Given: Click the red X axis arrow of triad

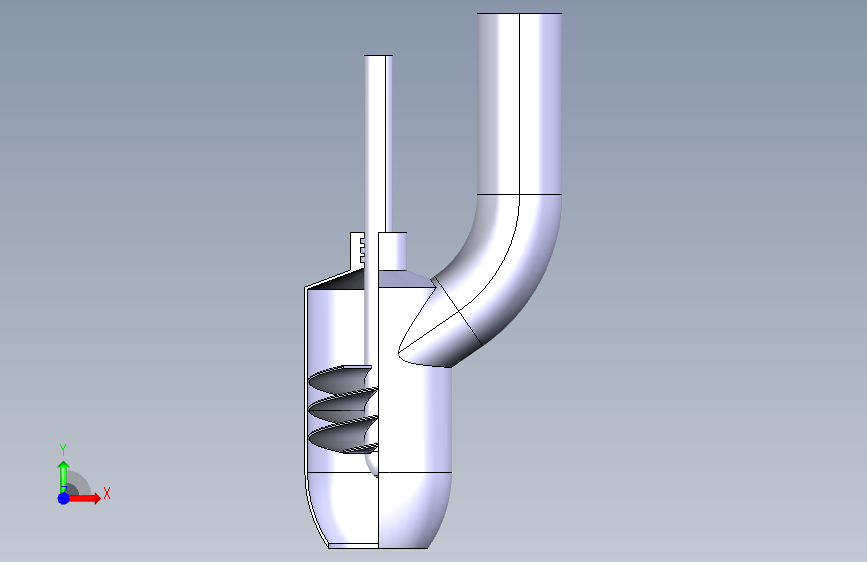Looking at the screenshot, I should click(85, 498).
